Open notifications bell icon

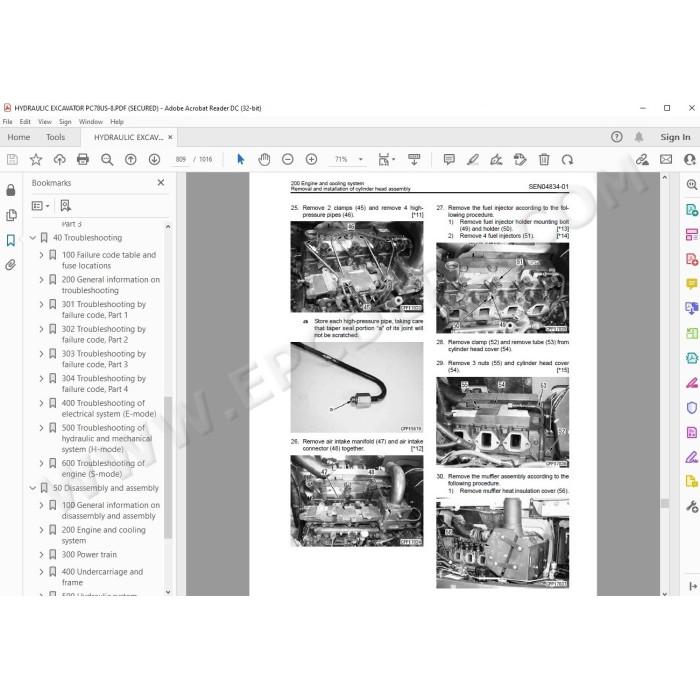639,137
